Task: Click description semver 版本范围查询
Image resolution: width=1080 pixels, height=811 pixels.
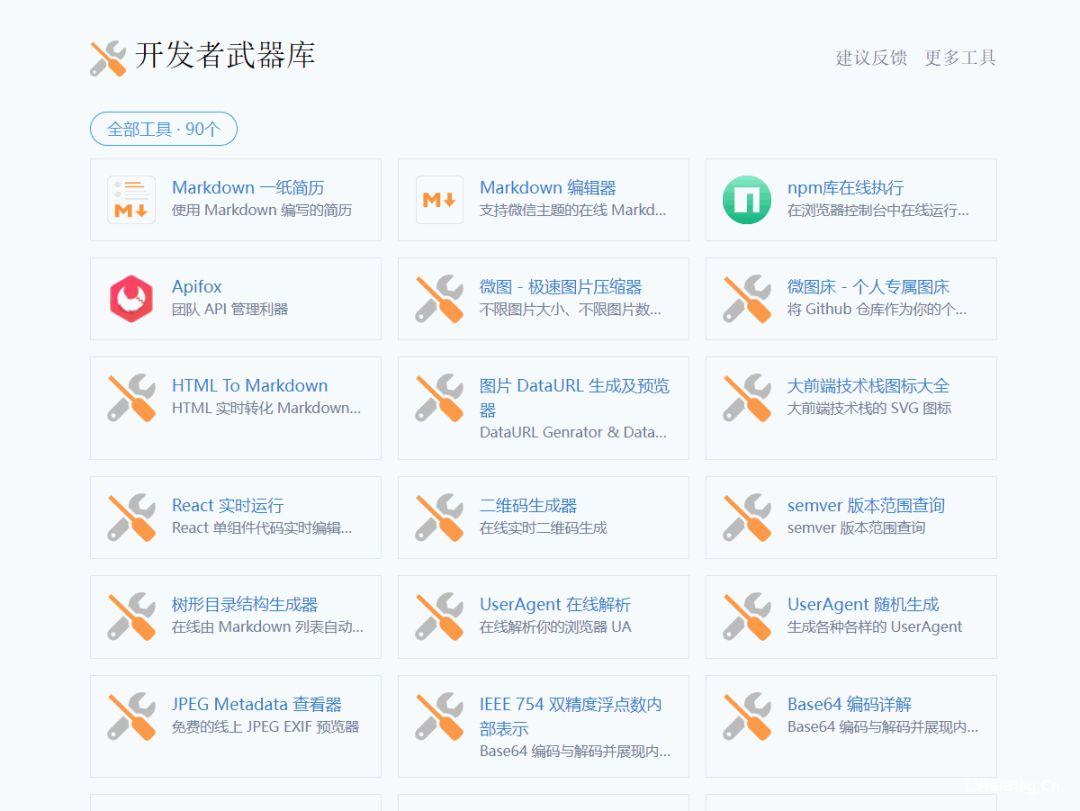Action: (x=856, y=528)
